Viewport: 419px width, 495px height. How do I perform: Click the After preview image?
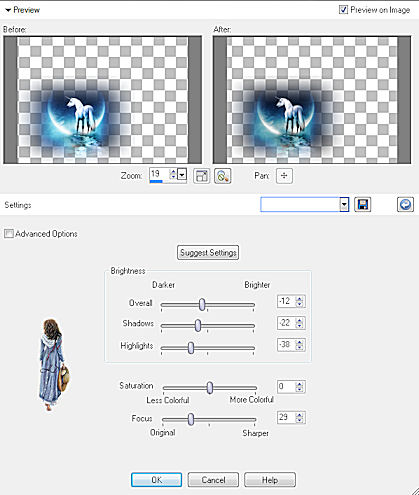click(x=312, y=100)
